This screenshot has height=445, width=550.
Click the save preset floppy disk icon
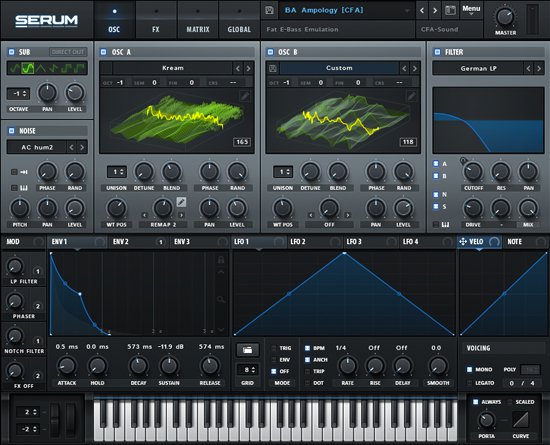point(269,10)
